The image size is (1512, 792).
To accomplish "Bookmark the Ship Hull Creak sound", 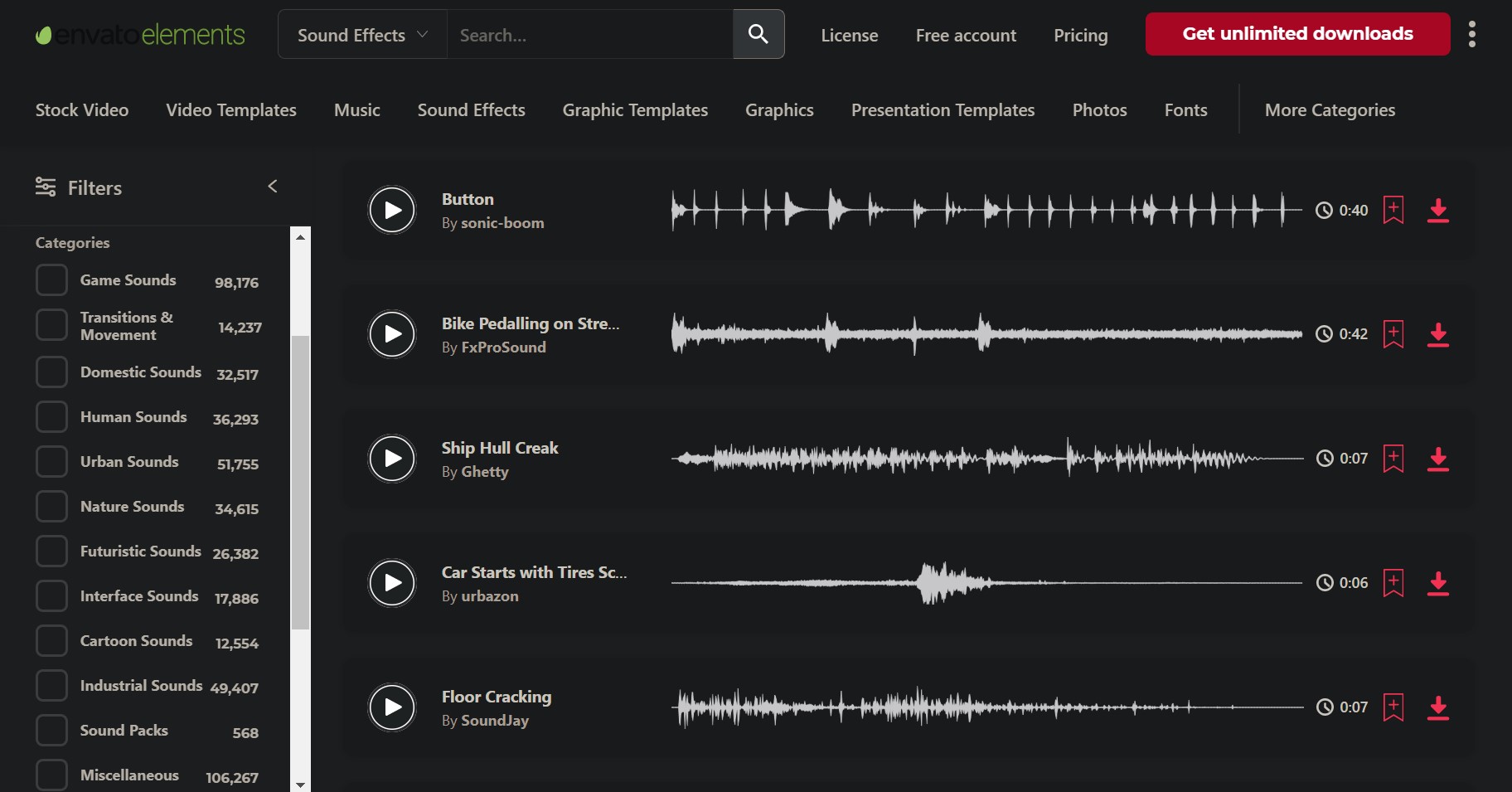I will click(x=1393, y=459).
